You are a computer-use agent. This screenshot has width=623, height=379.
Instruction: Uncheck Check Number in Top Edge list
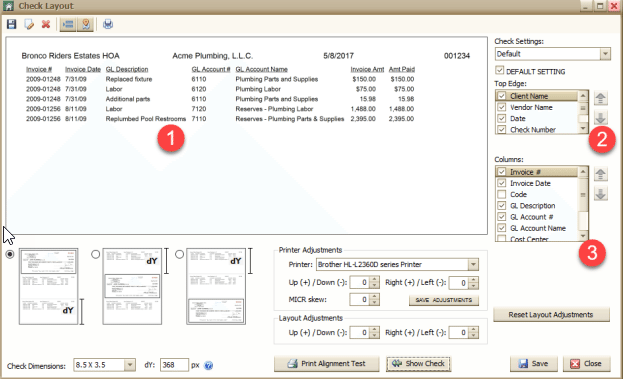[x=501, y=130]
